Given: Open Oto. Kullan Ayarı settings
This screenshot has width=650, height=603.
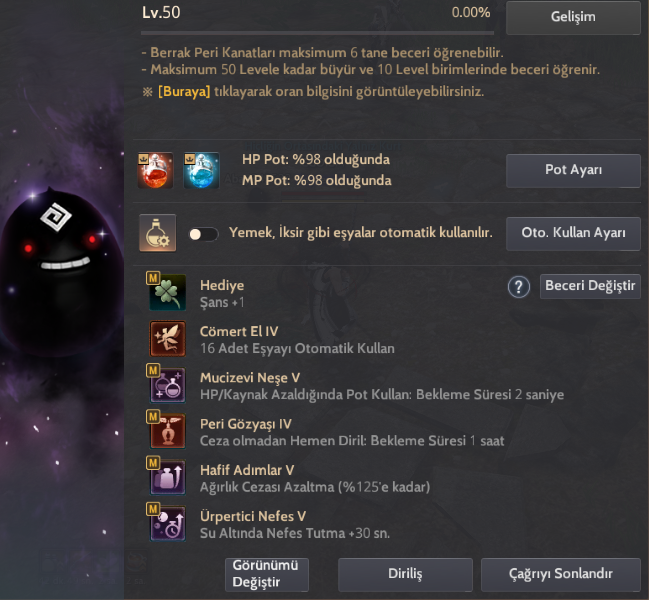Looking at the screenshot, I should coord(573,233).
